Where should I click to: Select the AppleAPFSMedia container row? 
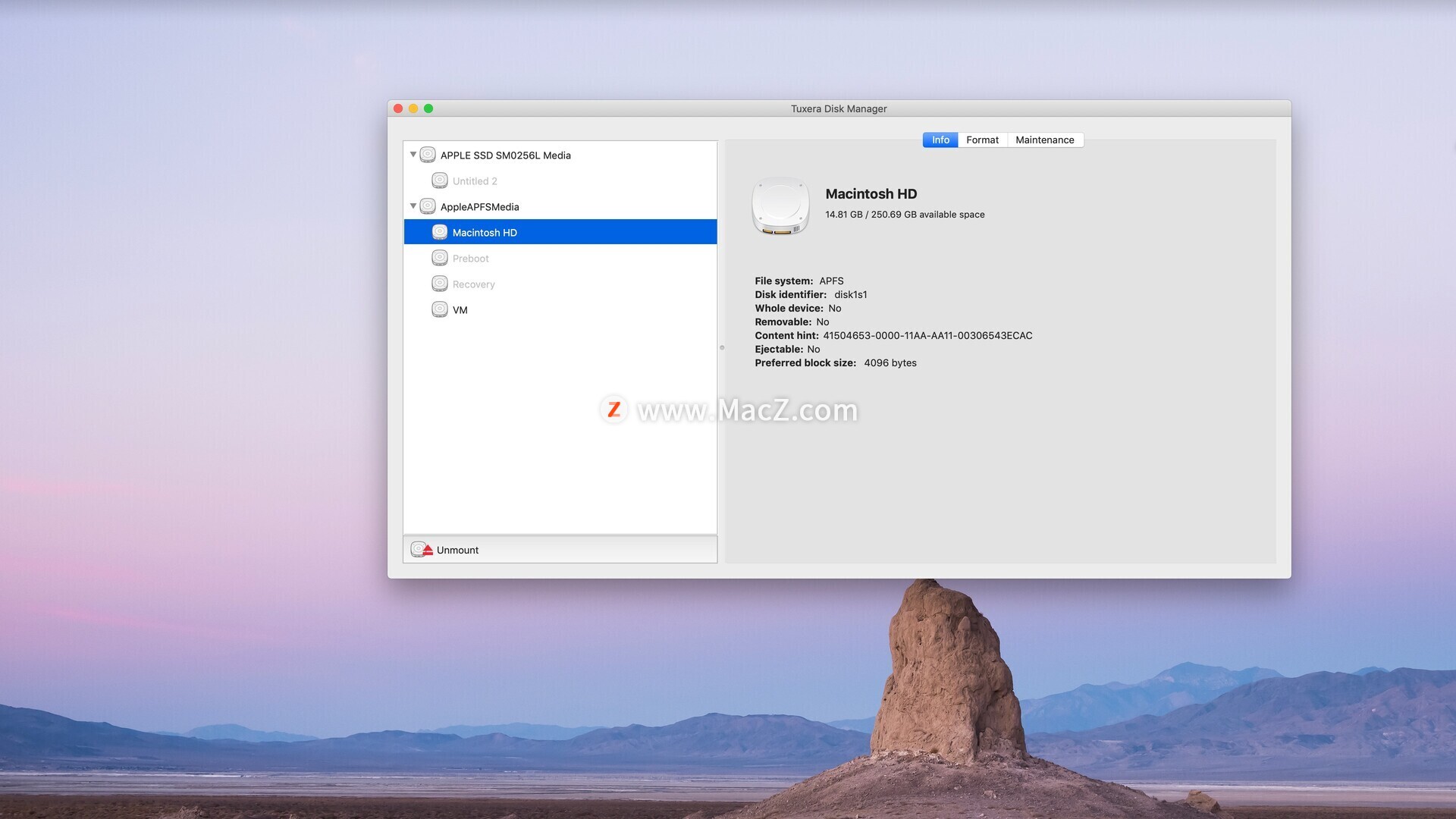(560, 206)
